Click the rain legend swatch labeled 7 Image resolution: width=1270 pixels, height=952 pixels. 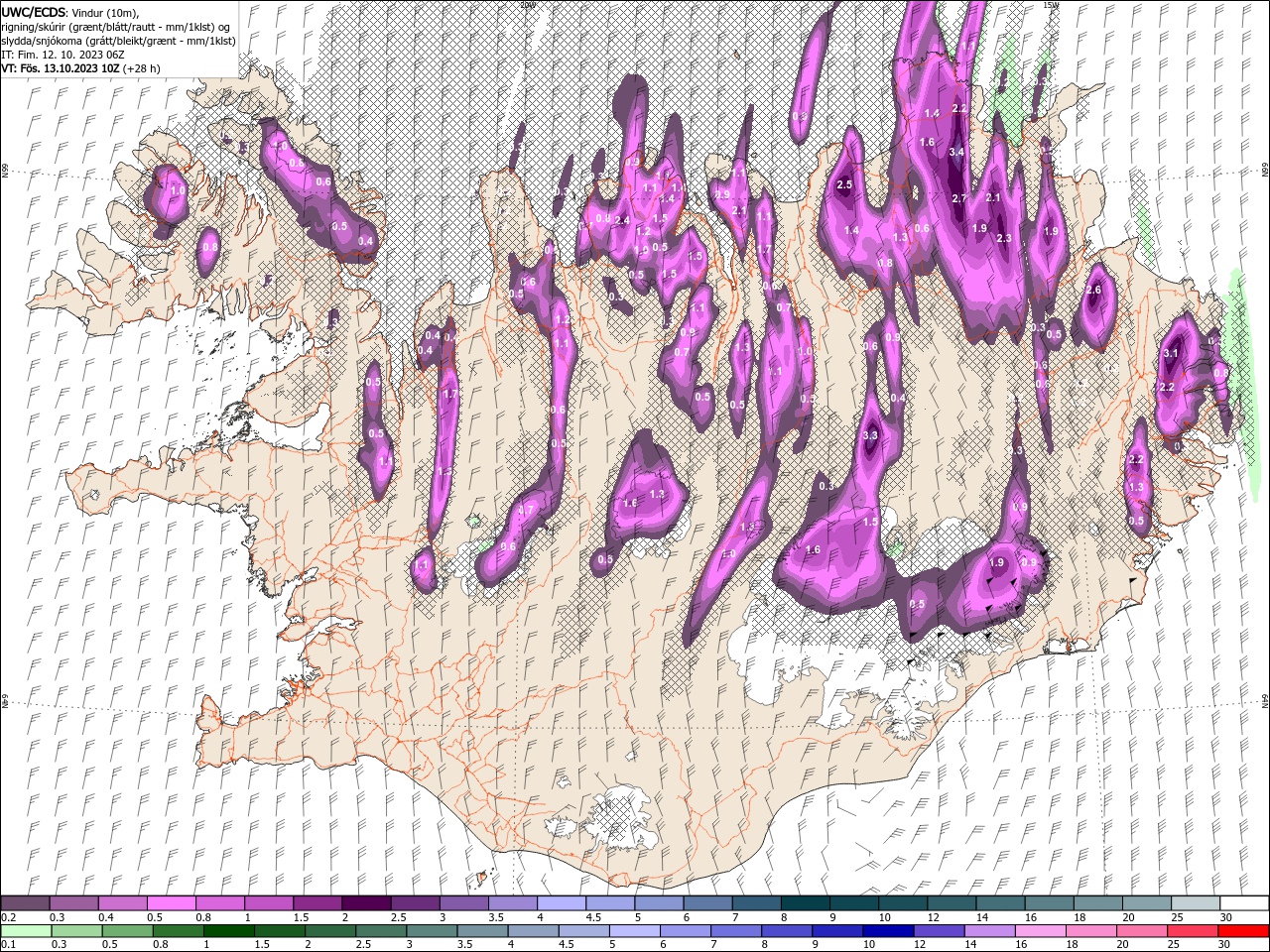click(x=736, y=931)
